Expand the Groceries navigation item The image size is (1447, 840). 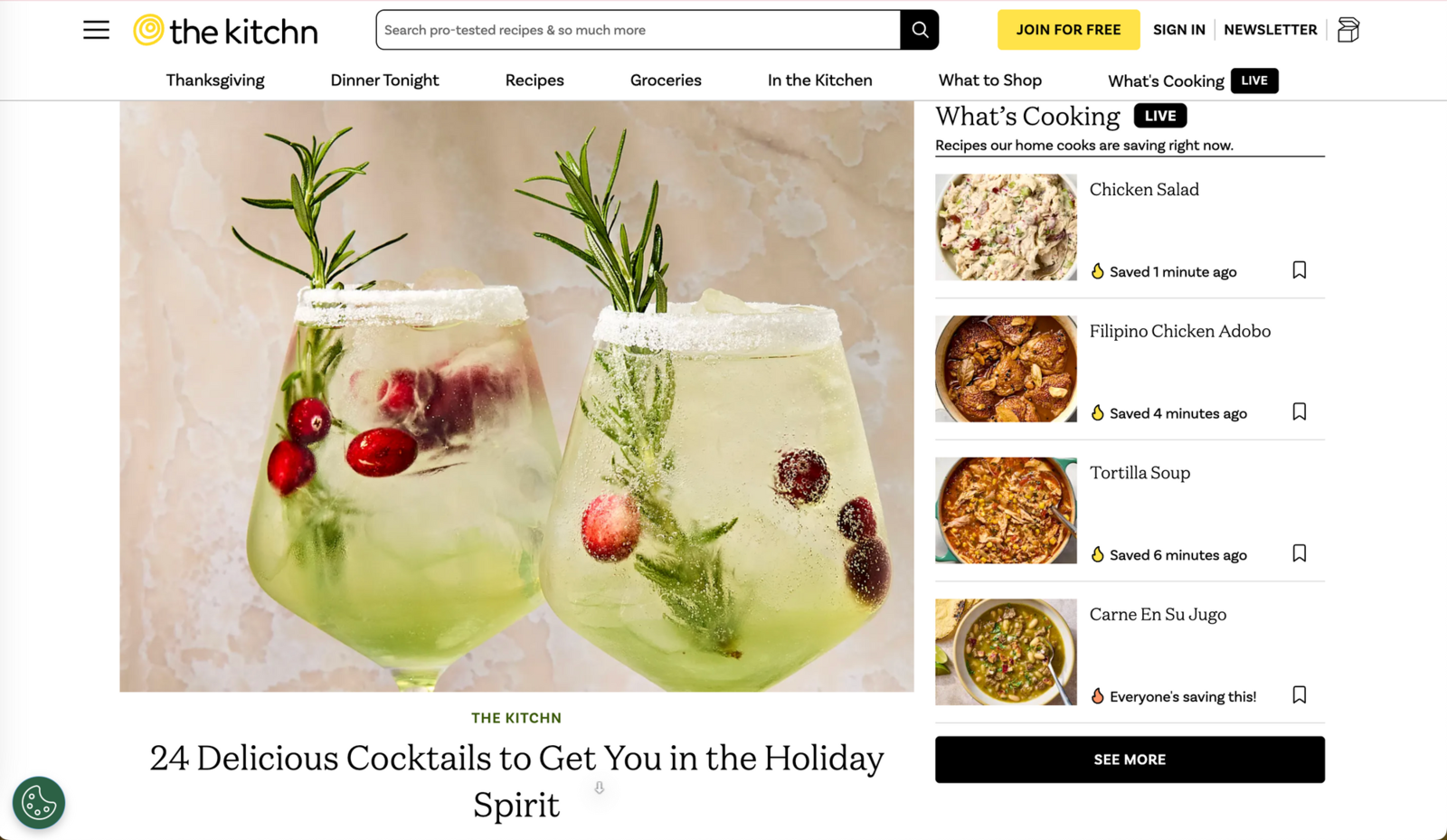[666, 80]
